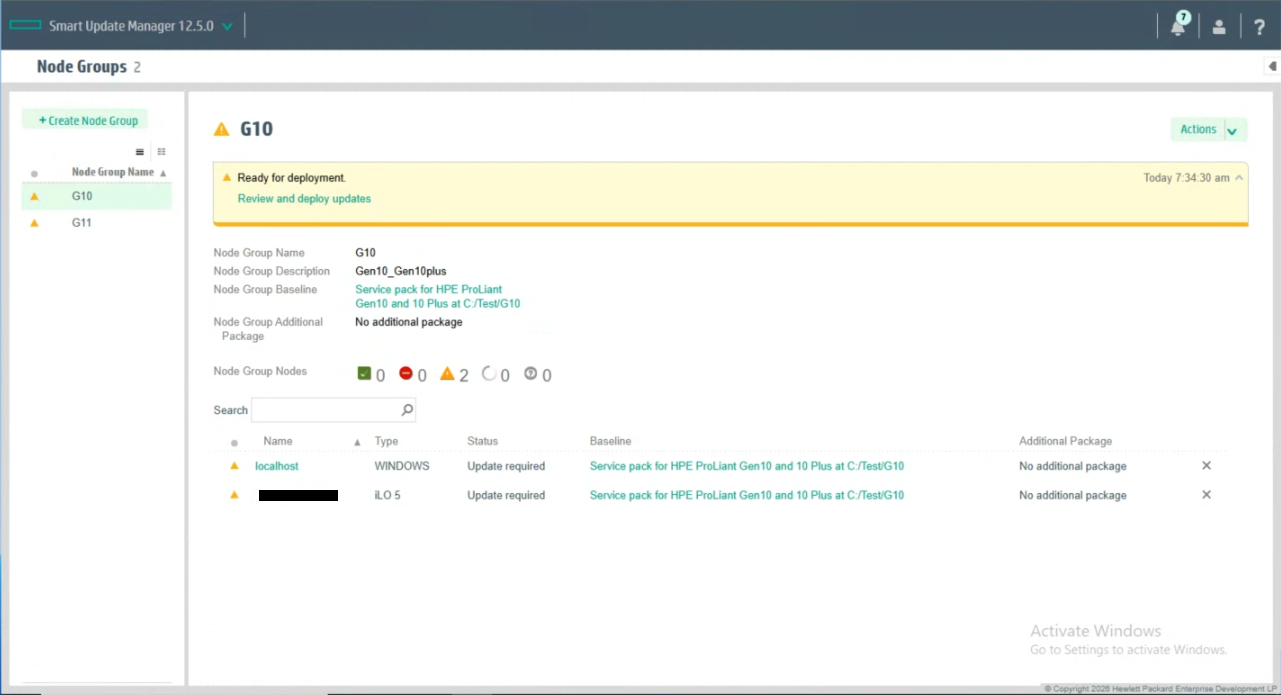The height and width of the screenshot is (695, 1281).
Task: Click the HPE logo in header
Action: (25, 26)
